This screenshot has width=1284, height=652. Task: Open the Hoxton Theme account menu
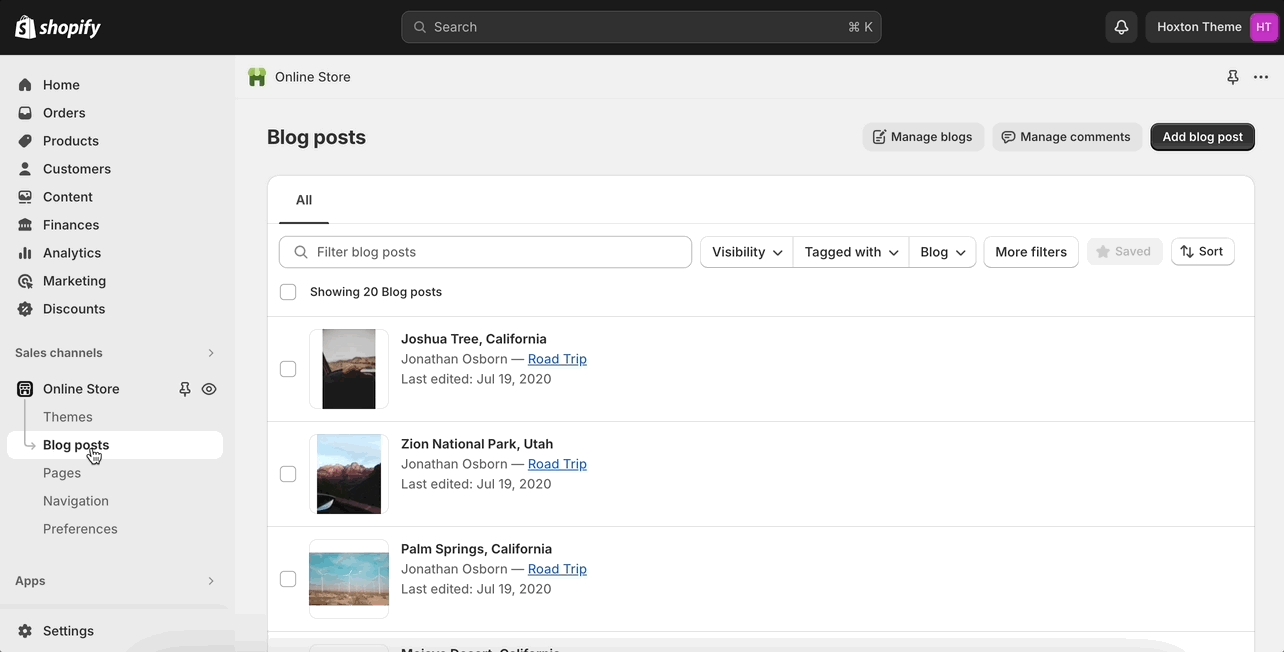click(1212, 27)
